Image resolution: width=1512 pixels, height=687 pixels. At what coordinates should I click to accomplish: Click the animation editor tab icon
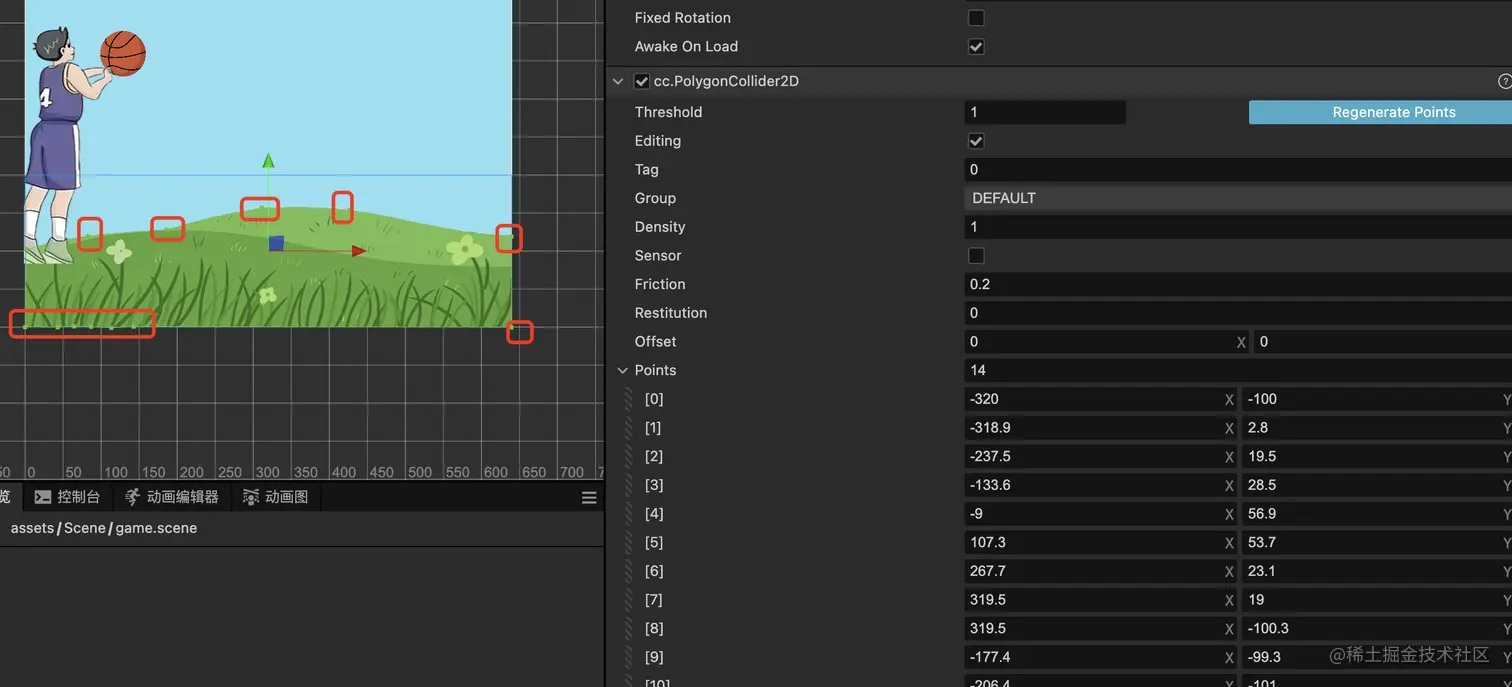[x=132, y=497]
